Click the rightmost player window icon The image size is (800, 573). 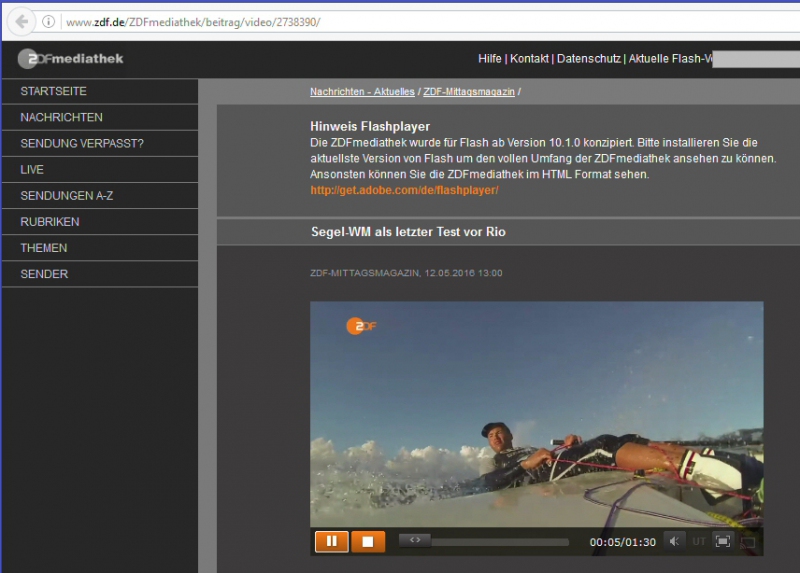tap(748, 542)
